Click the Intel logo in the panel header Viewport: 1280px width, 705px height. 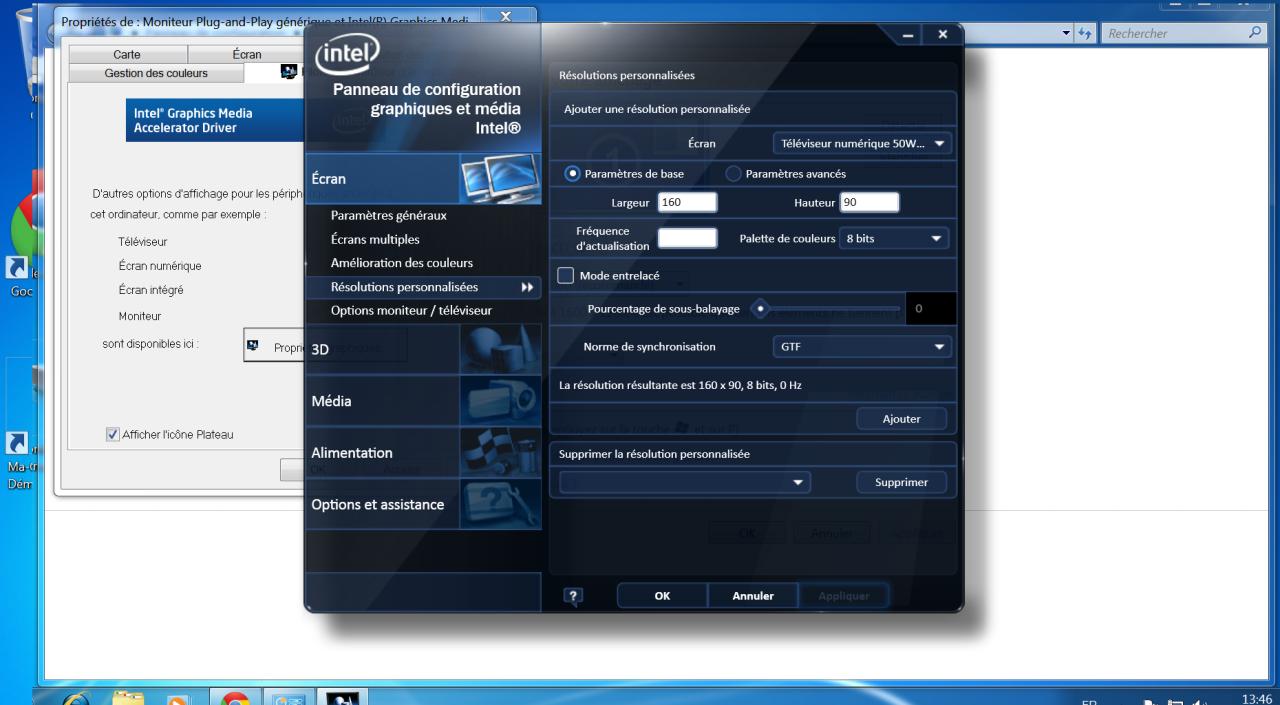point(346,56)
